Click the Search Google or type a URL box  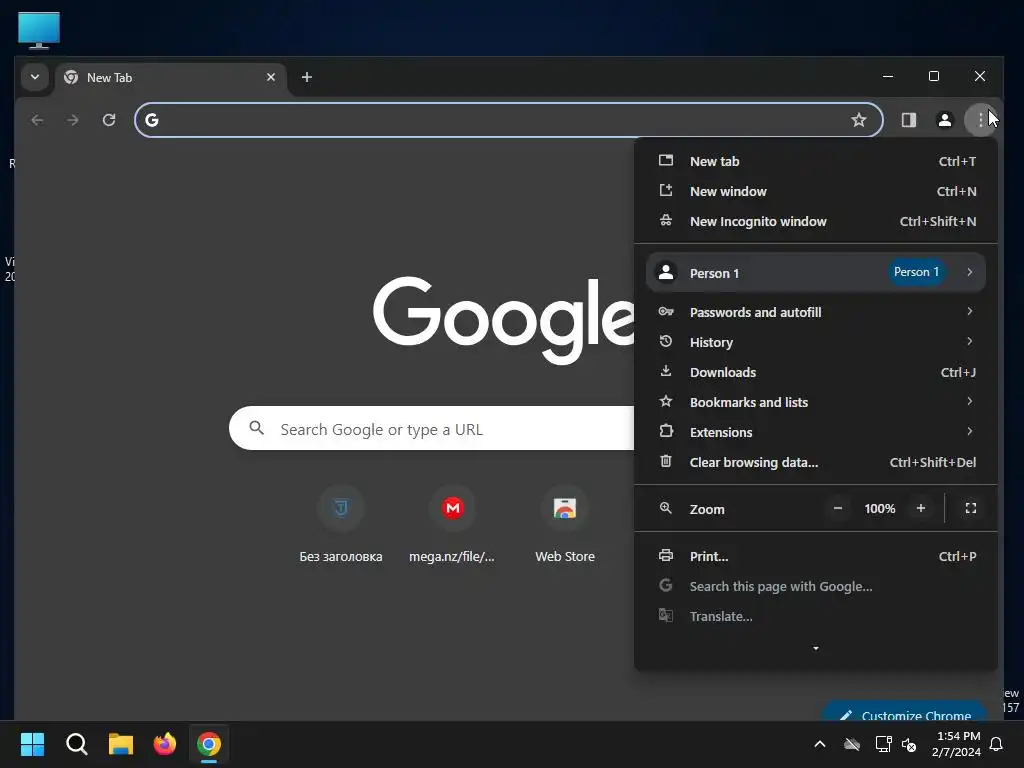[432, 428]
